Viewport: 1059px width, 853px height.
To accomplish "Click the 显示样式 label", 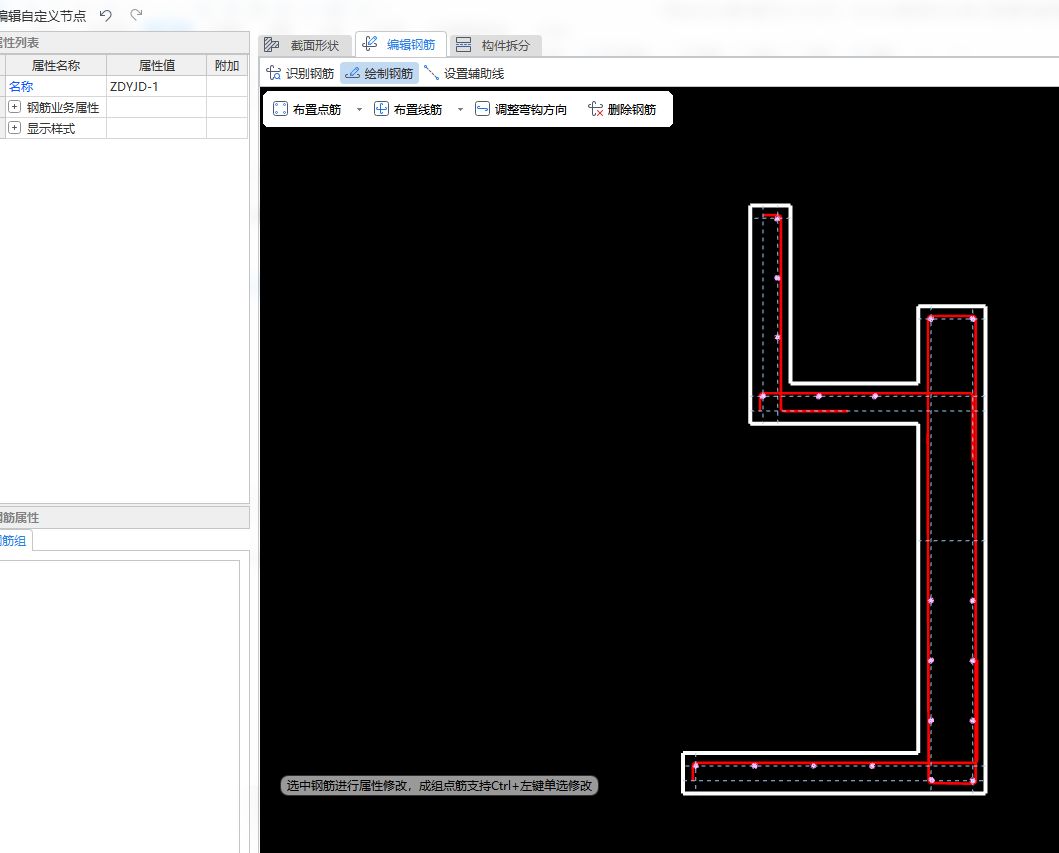I will [51, 128].
